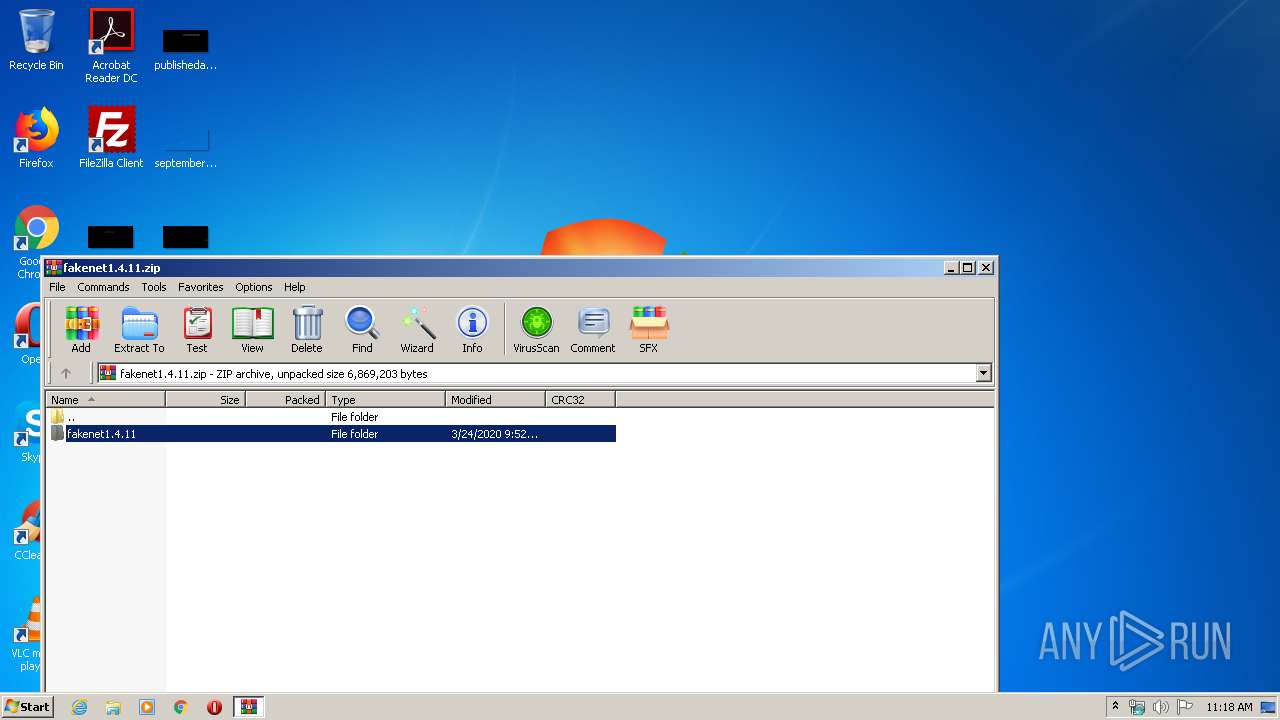Click the Extract To toolbar icon

(x=139, y=330)
